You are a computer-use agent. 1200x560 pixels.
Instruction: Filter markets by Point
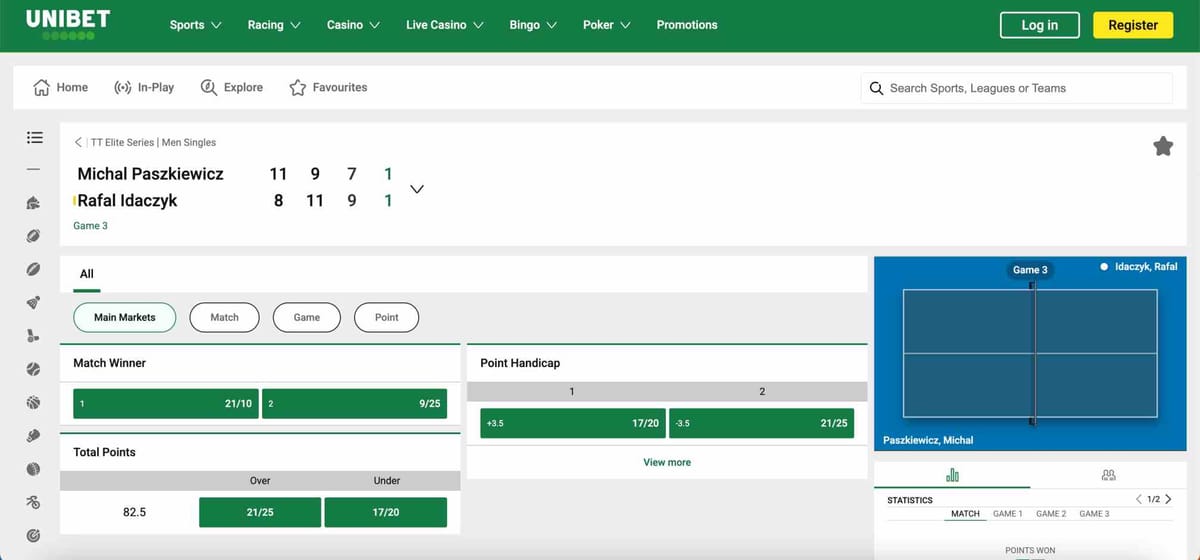387,317
